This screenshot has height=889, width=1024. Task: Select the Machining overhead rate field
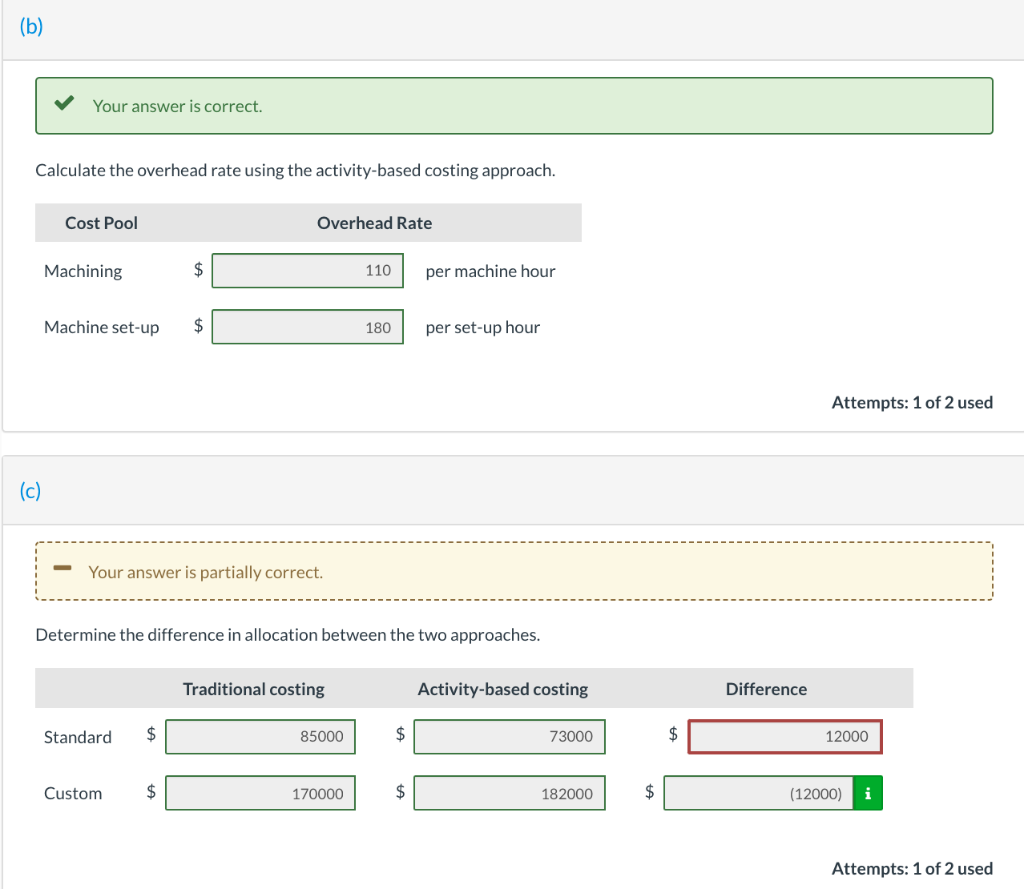pos(308,270)
